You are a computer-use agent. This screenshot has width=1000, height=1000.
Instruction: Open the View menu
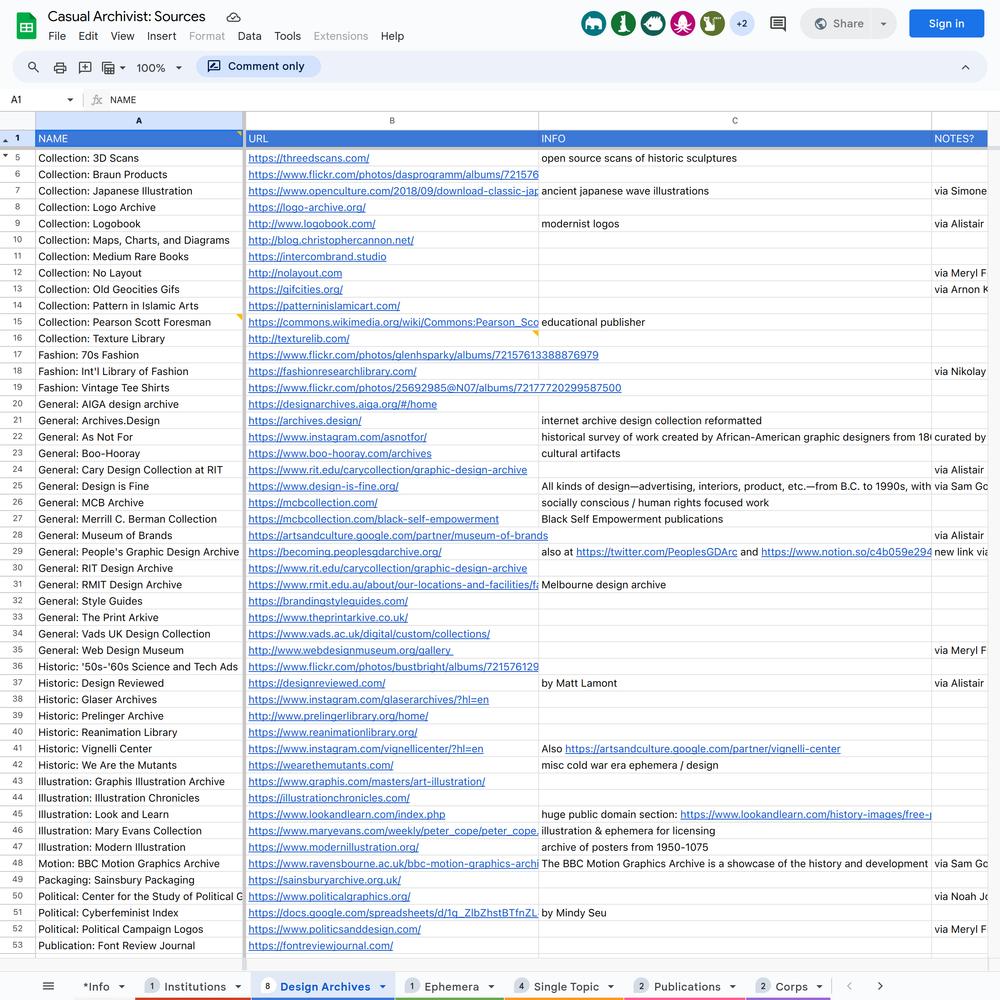(122, 36)
